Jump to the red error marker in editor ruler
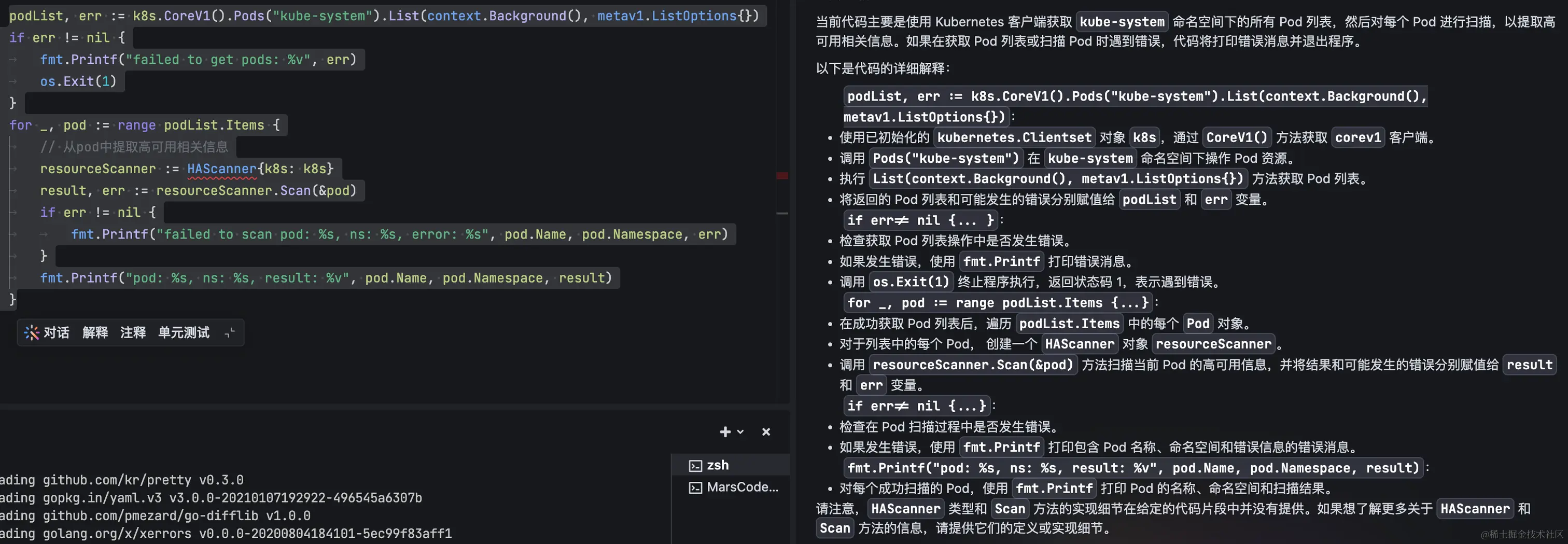1568x544 pixels. tap(782, 176)
